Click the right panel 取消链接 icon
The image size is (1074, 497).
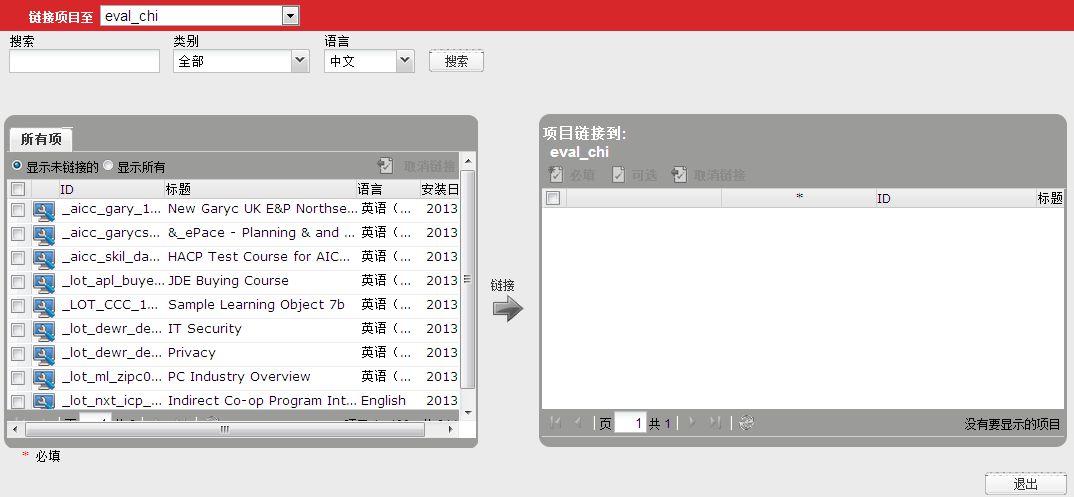679,175
